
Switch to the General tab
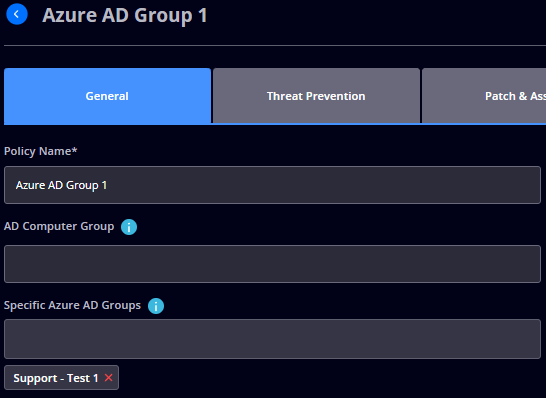107,96
